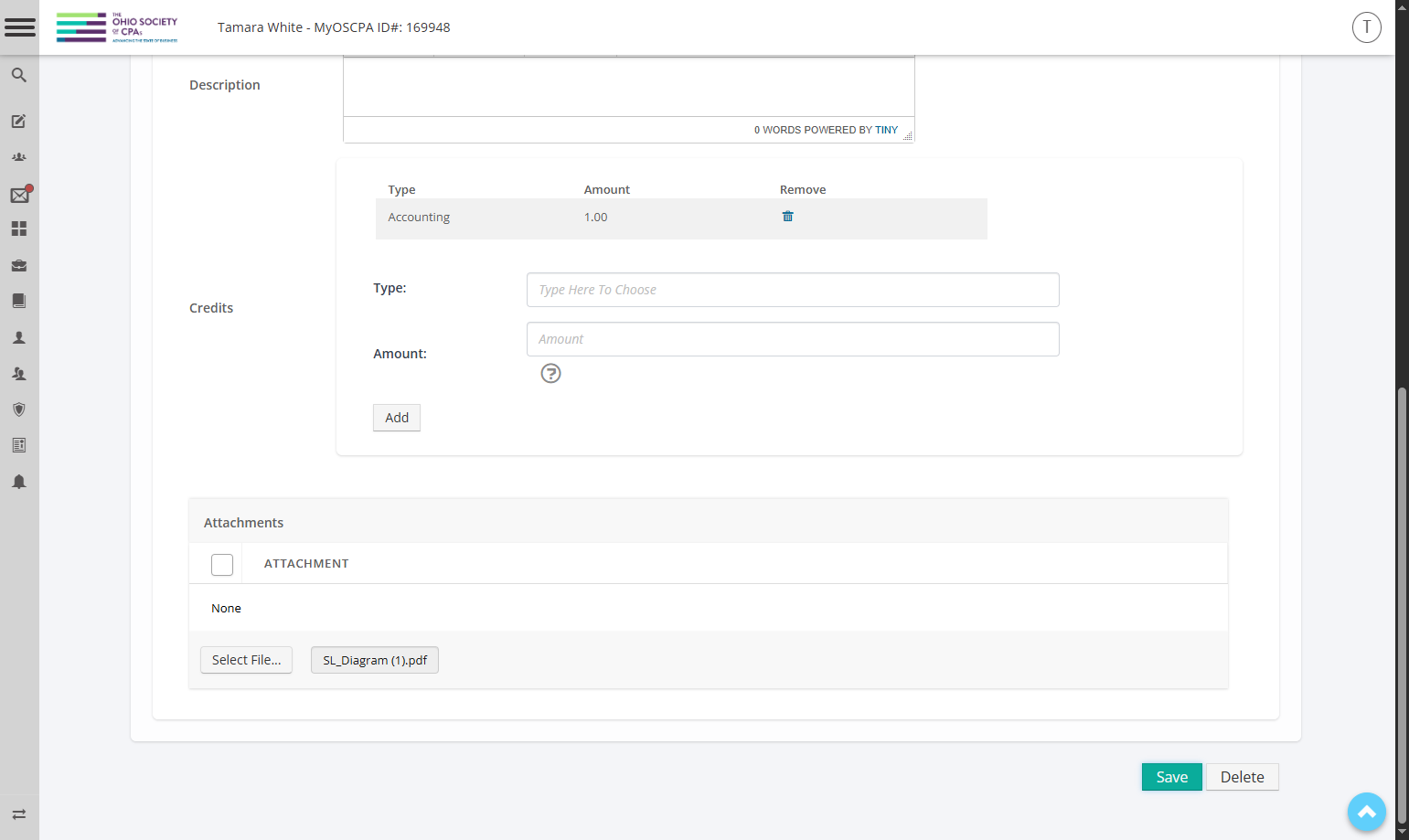The image size is (1409, 840).
Task: Open the shield sidebar icon
Action: 18,409
